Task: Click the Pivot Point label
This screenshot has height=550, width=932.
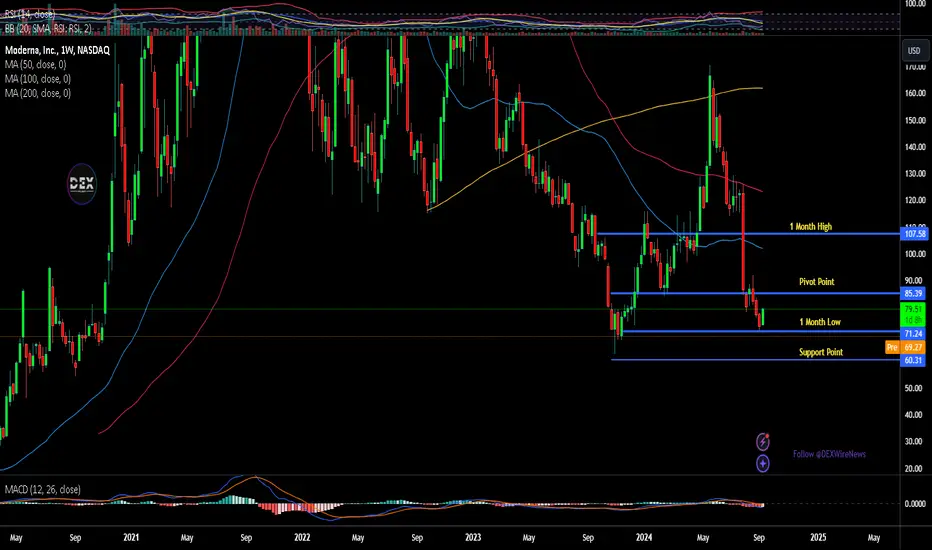Action: [x=817, y=282]
